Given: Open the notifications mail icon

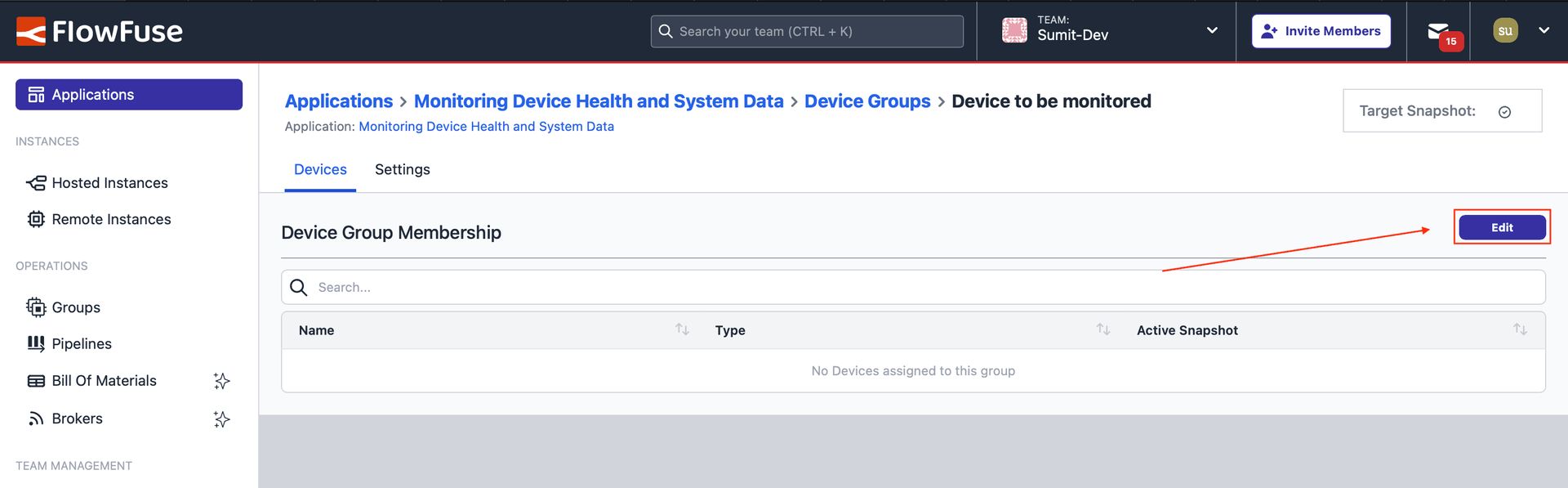Looking at the screenshot, I should click(1437, 31).
